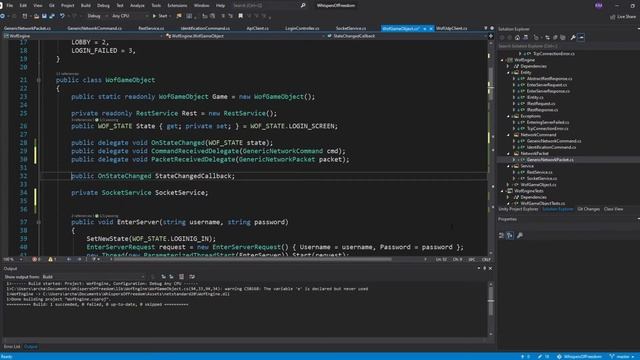The width and height of the screenshot is (640, 360).
Task: Collapse the WofEngine project node
Action: (x=502, y=60)
